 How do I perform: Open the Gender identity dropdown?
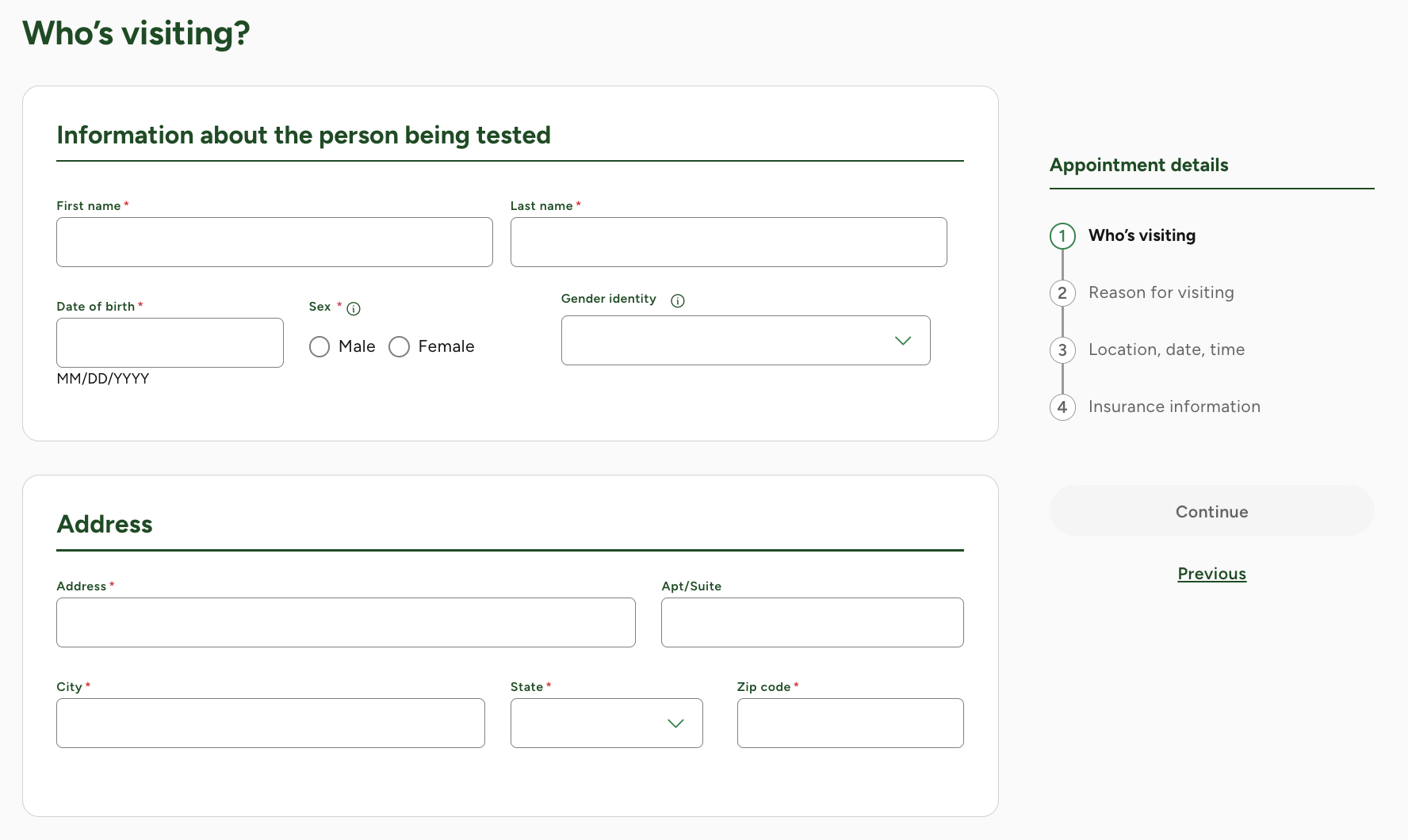click(745, 341)
